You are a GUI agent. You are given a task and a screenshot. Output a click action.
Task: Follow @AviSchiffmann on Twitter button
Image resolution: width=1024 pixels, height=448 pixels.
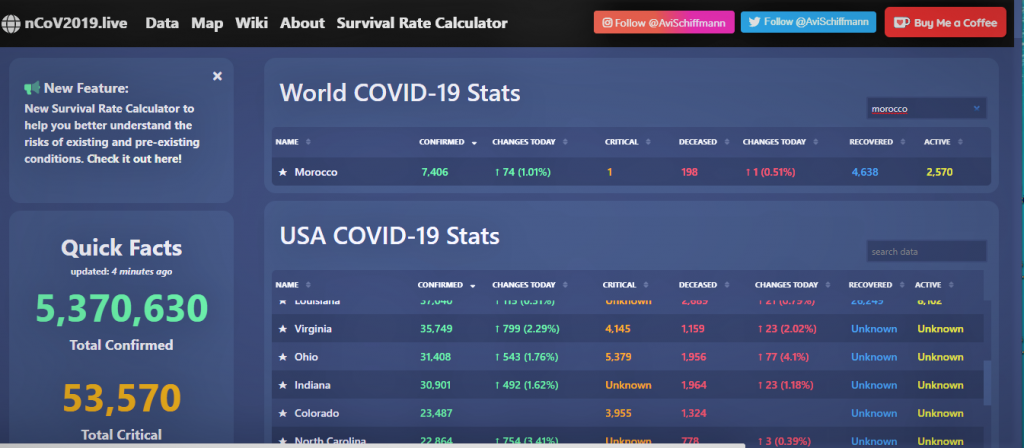tap(809, 22)
